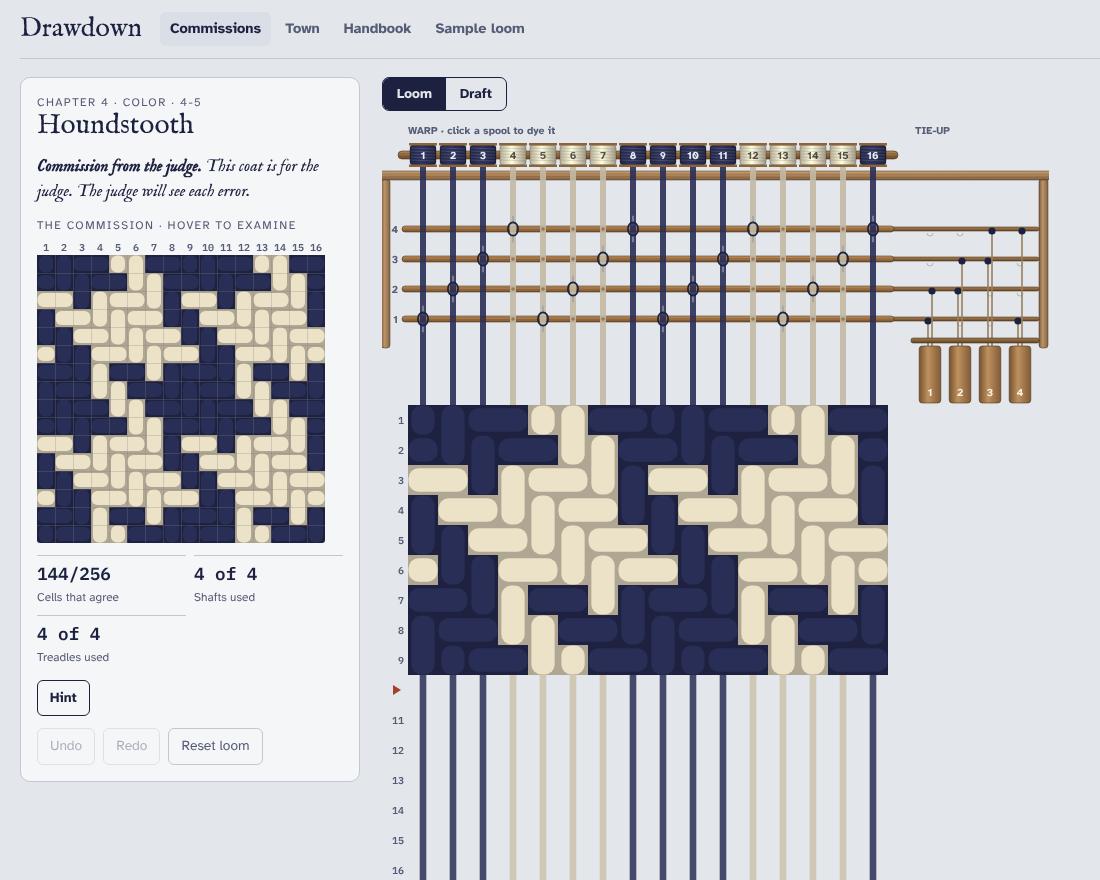Click warp spool 15
Image resolution: width=1100 pixels, height=880 pixels.
[843, 155]
